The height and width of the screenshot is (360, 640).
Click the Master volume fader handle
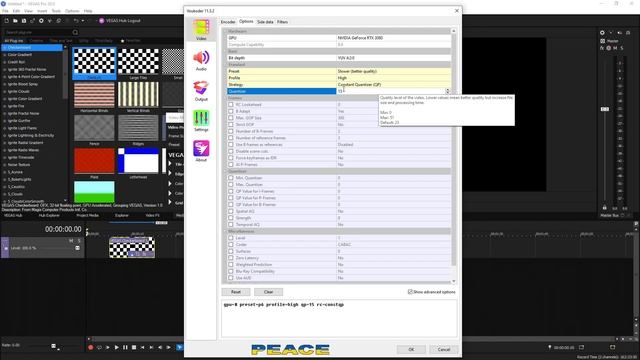click(x=605, y=109)
